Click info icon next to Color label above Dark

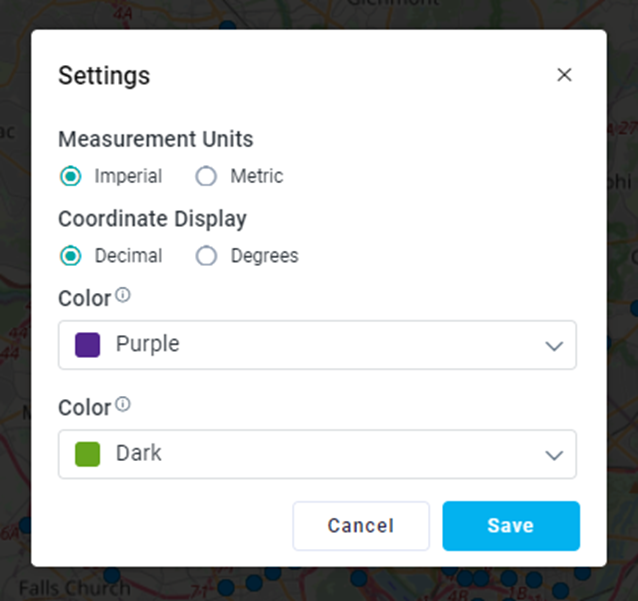[x=123, y=404]
